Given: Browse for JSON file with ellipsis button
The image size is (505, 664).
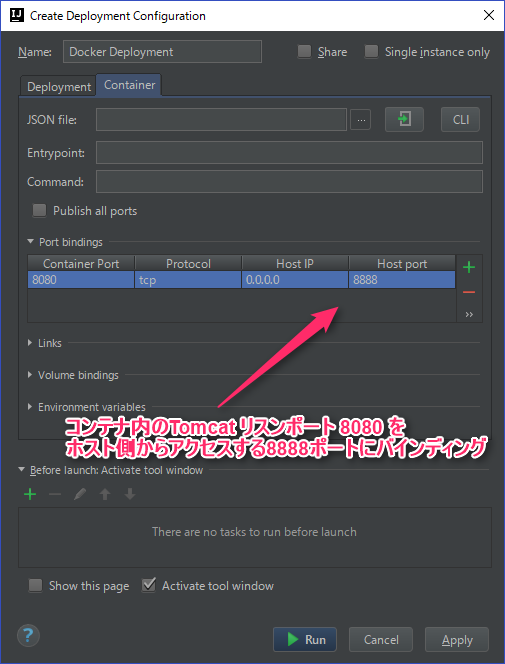Looking at the screenshot, I should (361, 120).
